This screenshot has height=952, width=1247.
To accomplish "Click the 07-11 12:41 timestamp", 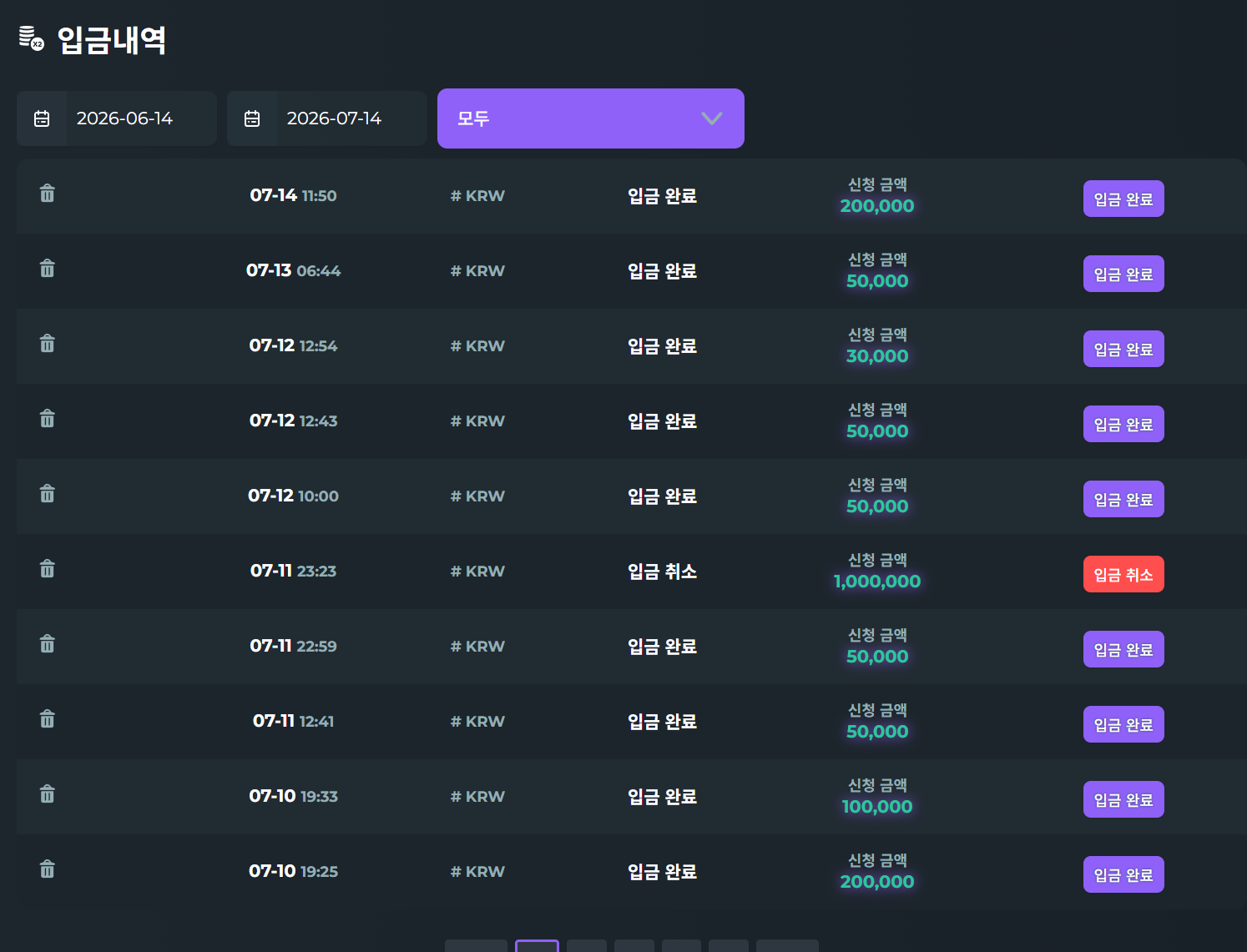I will point(294,721).
